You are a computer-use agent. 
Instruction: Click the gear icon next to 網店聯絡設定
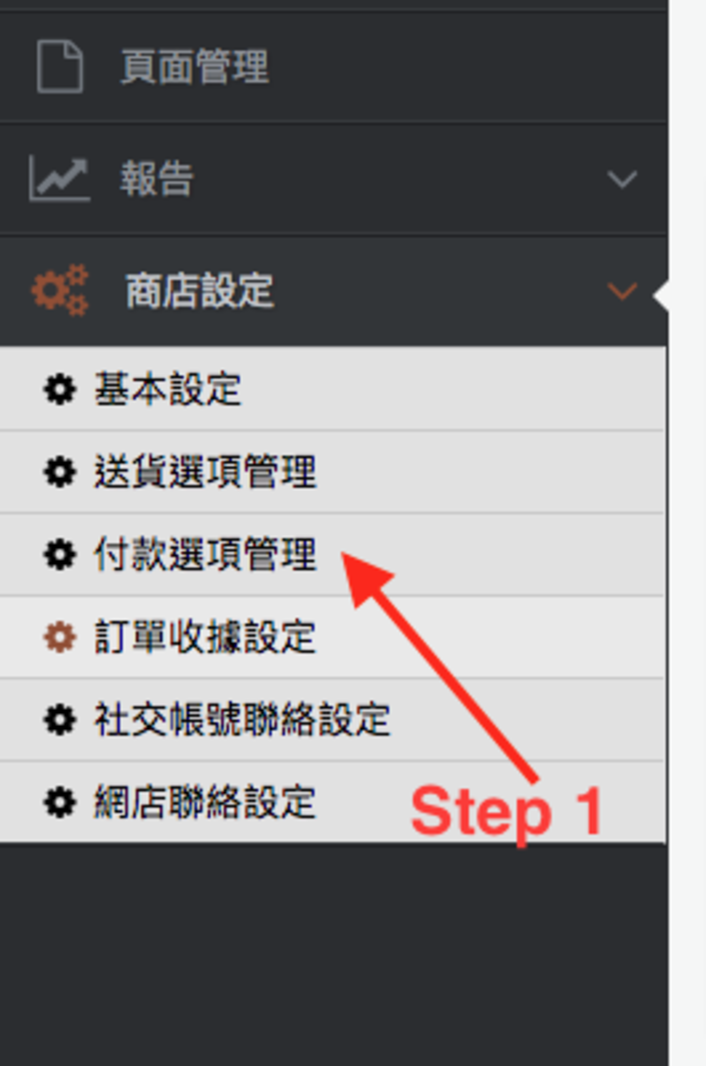[x=60, y=802]
